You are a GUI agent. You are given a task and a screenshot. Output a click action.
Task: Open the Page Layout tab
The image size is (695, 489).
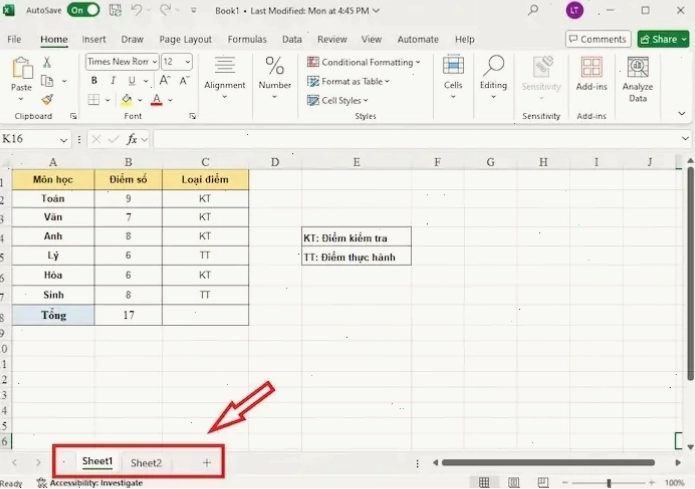185,39
